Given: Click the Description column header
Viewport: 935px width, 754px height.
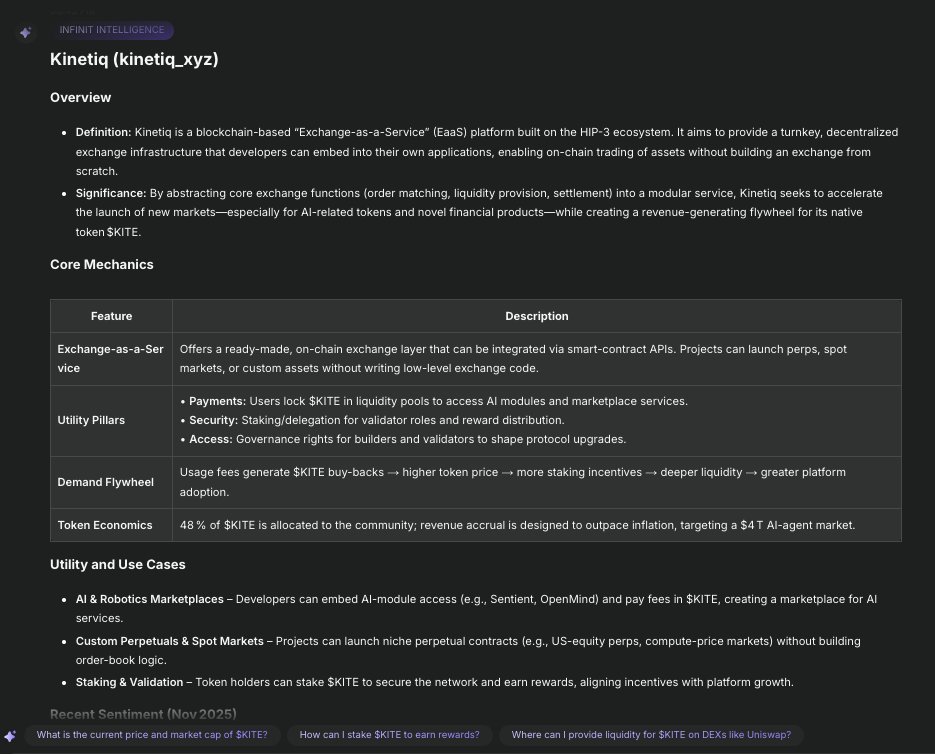Looking at the screenshot, I should point(536,316).
